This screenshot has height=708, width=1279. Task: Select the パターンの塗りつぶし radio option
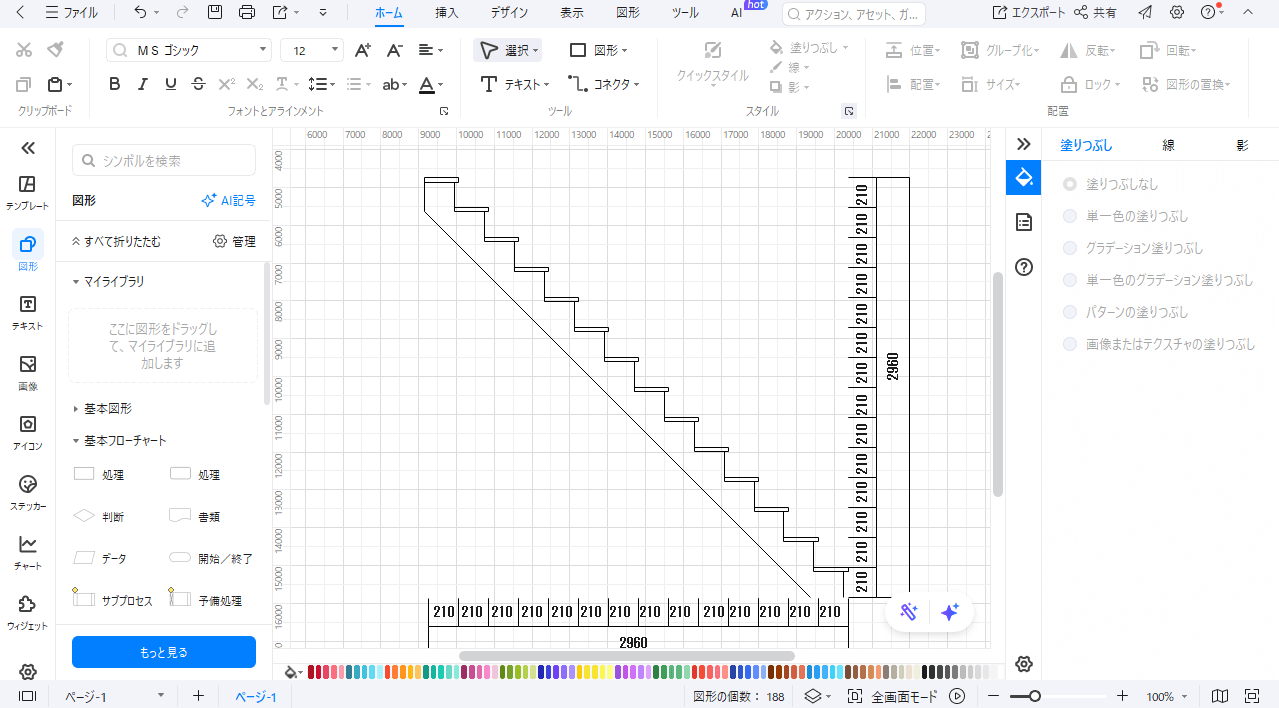[x=1070, y=312]
